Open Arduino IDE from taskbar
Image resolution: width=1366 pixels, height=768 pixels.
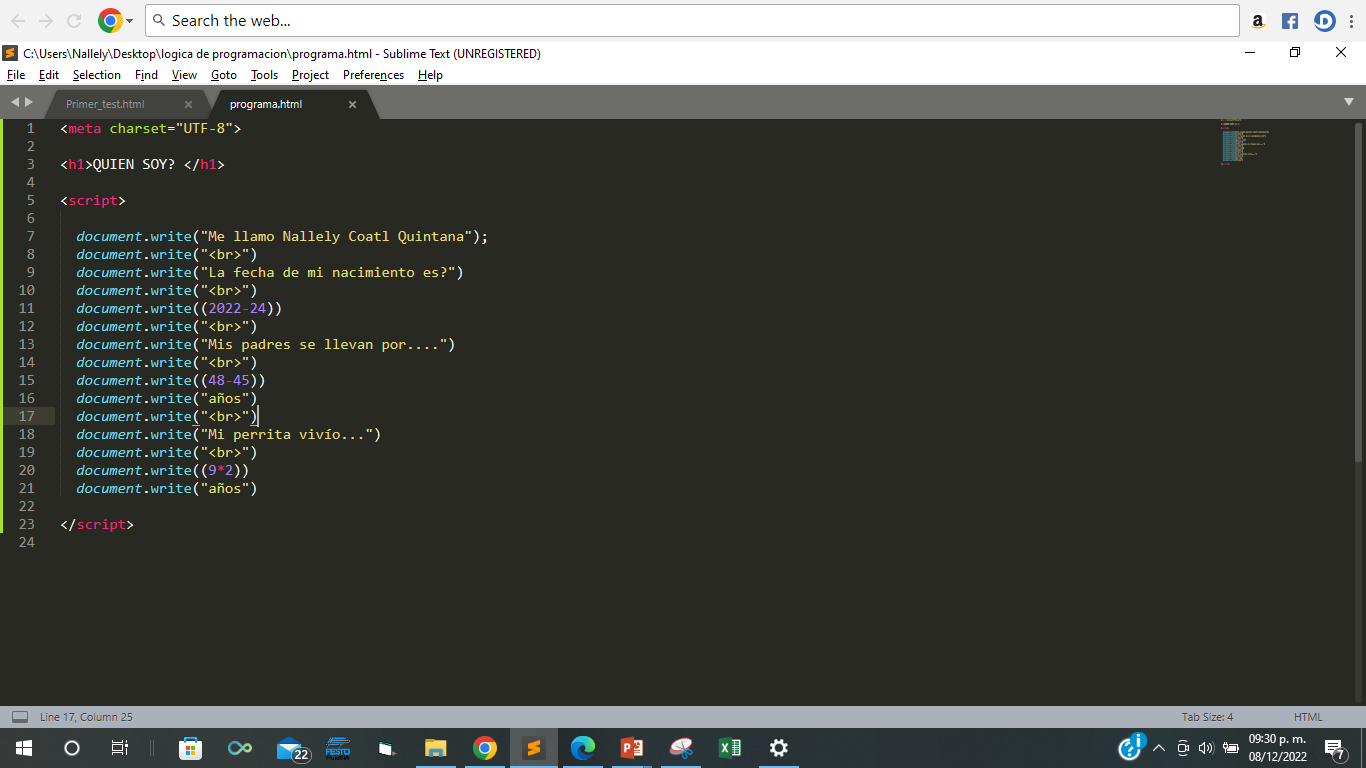[x=240, y=748]
